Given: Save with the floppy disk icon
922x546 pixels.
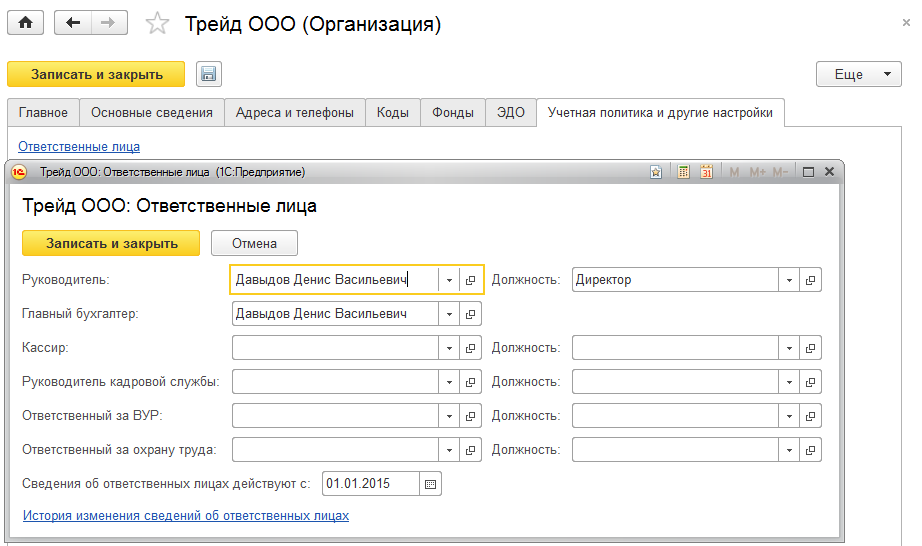Looking at the screenshot, I should coord(208,74).
